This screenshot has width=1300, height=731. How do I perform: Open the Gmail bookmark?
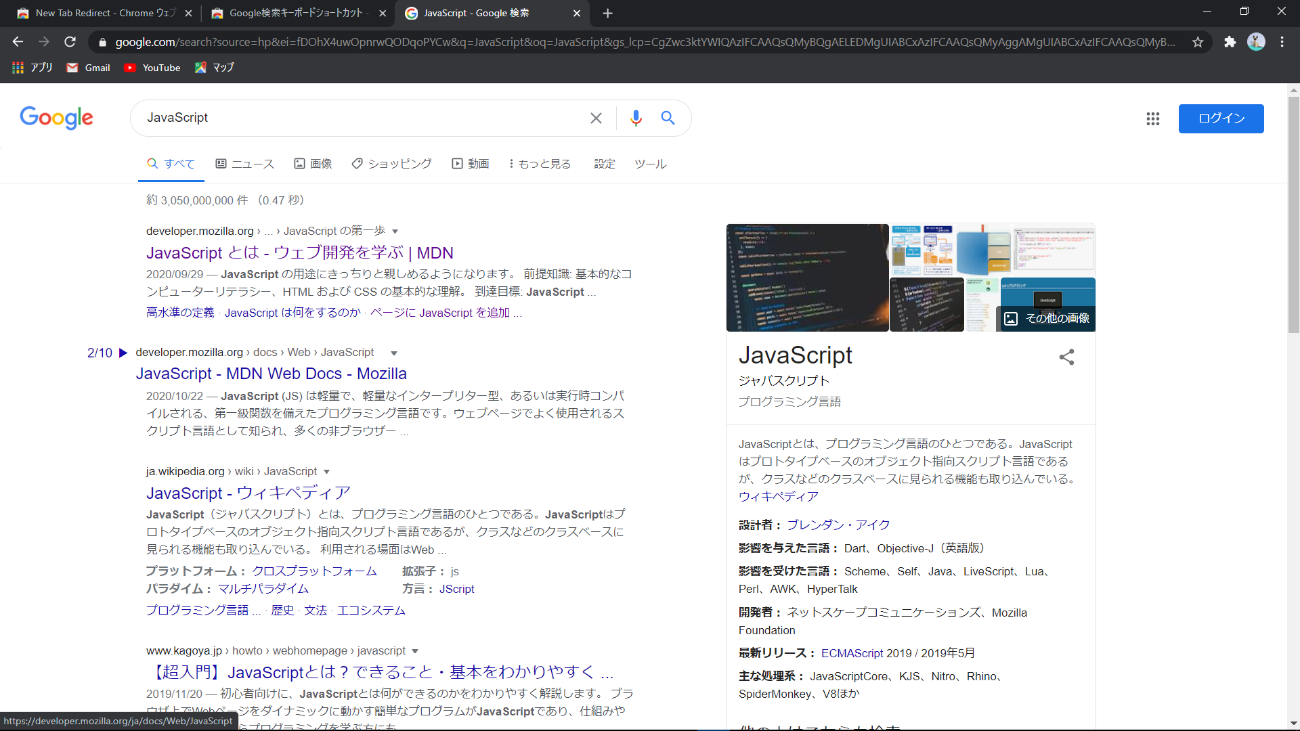click(x=89, y=67)
